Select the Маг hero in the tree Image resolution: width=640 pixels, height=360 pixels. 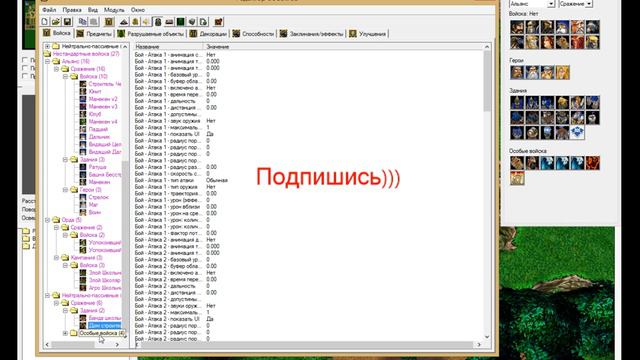click(x=93, y=205)
